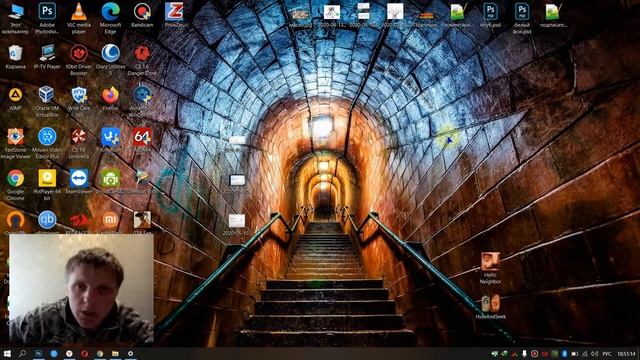The width and height of the screenshot is (640, 360).
Task: Open the Windows Start menu
Action: 7,353
